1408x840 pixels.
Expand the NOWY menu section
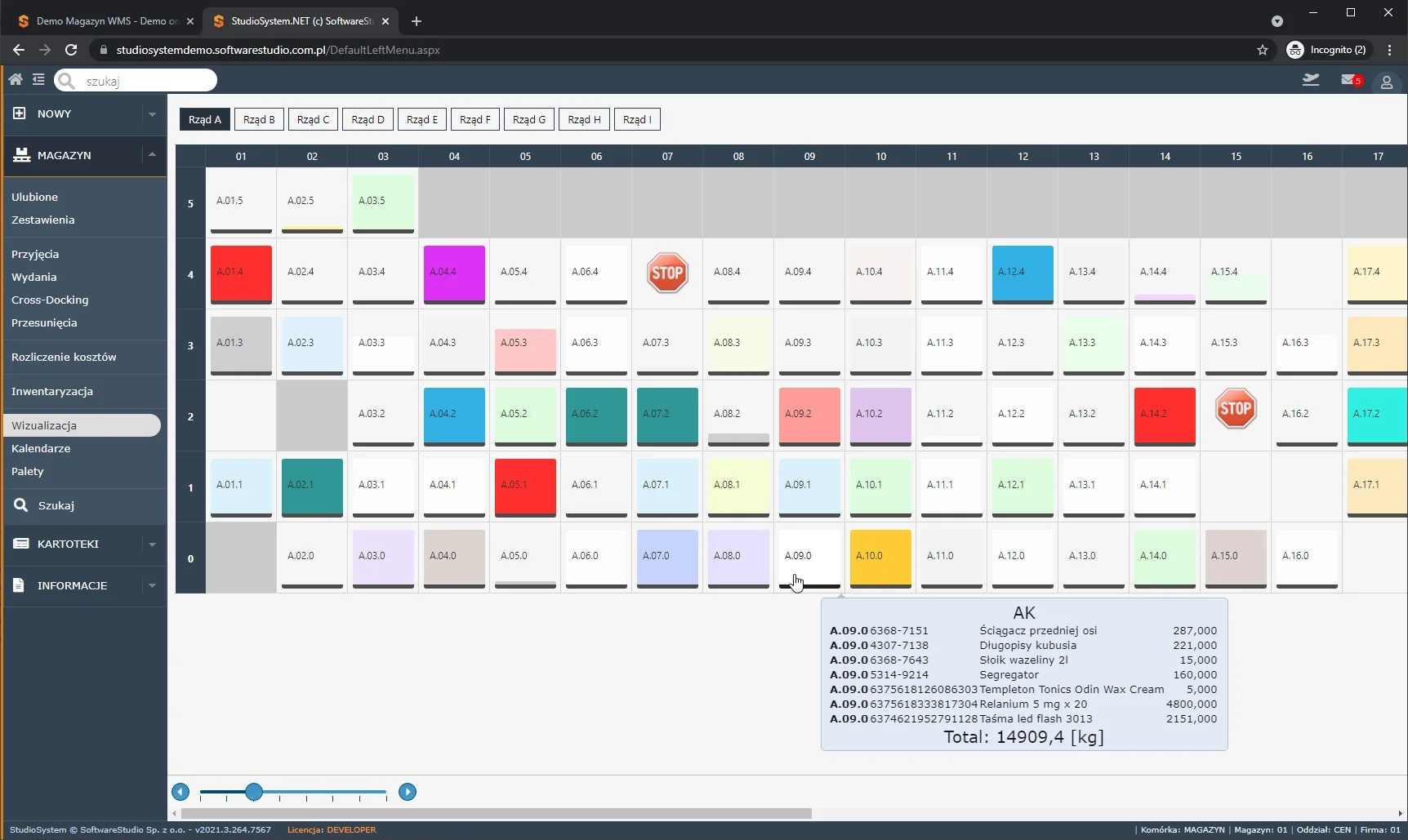152,114
